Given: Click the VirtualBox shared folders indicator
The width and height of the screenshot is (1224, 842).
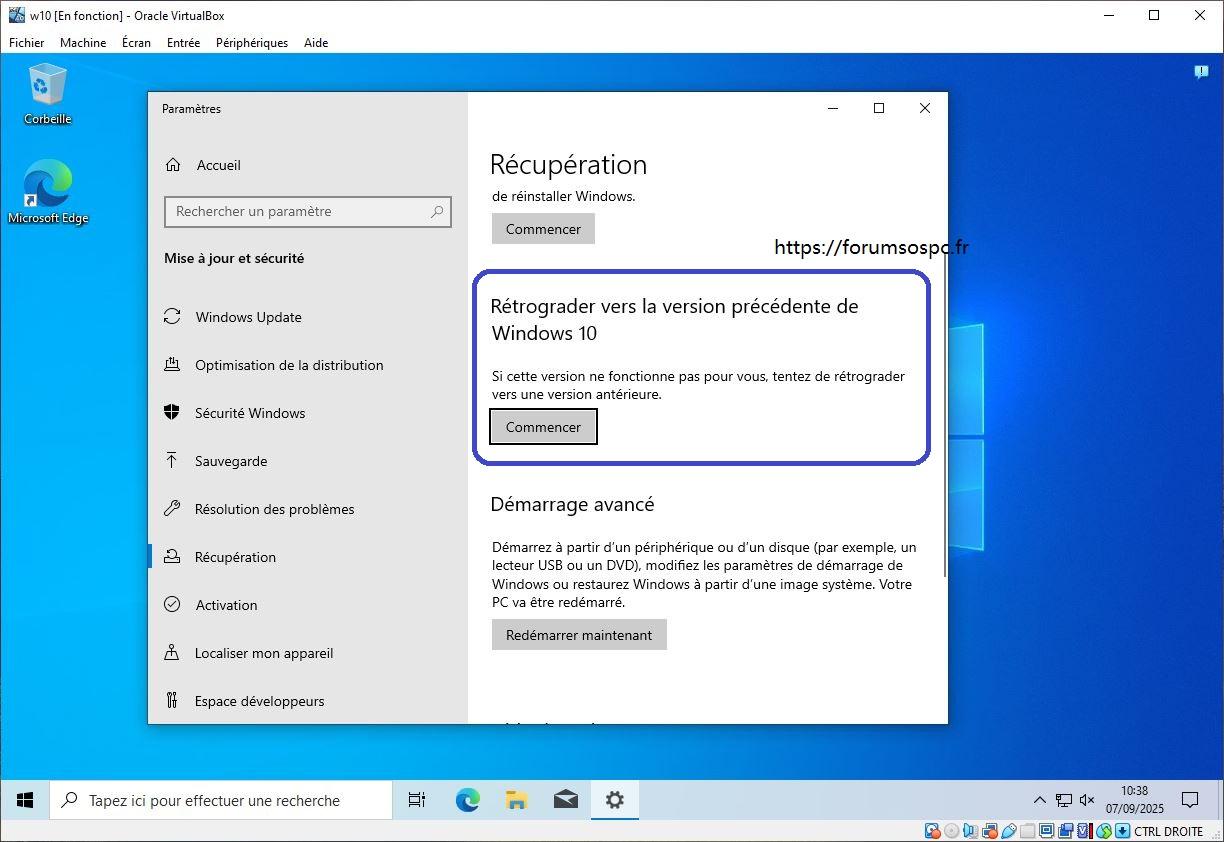Looking at the screenshot, I should 1027,831.
